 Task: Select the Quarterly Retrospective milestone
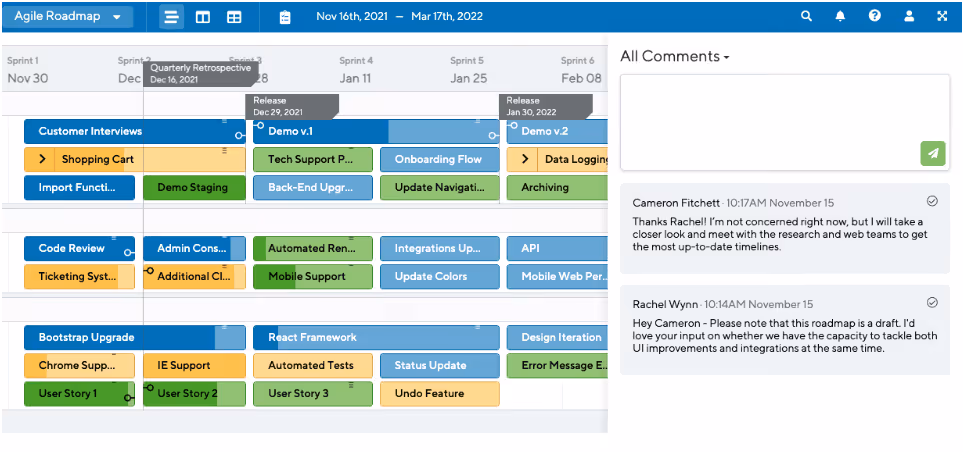[201, 74]
